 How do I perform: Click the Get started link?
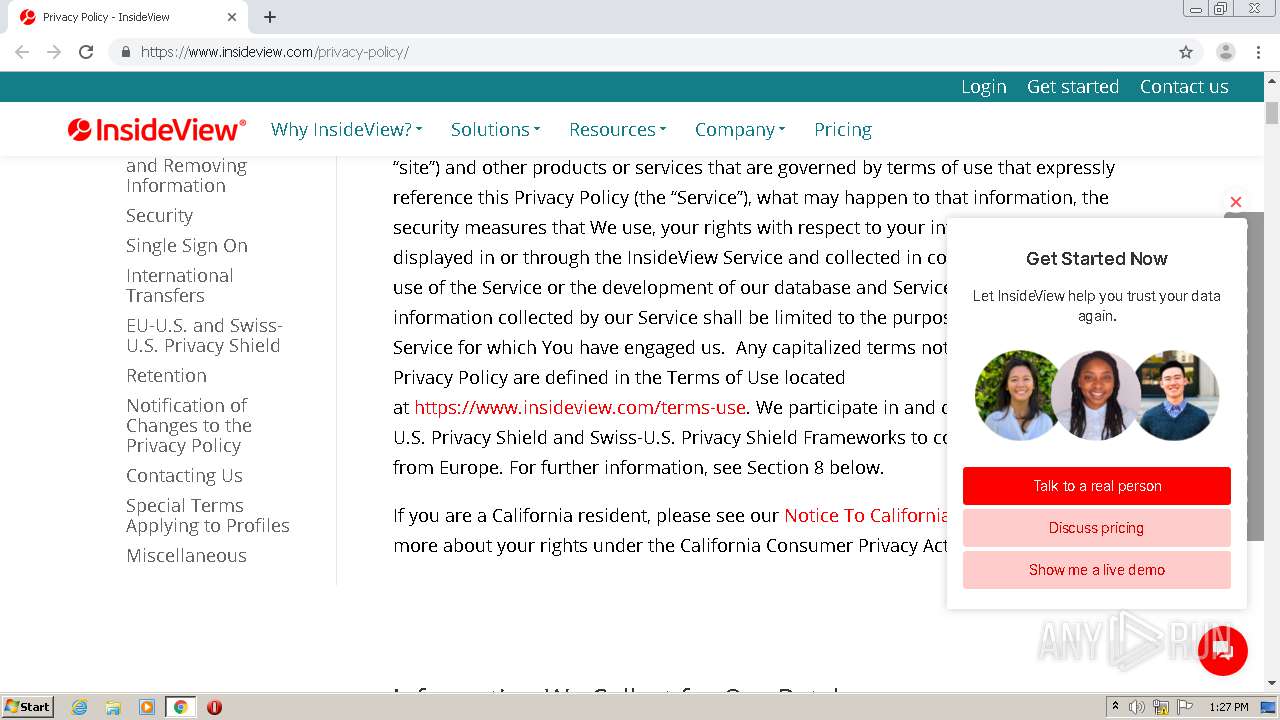click(x=1073, y=87)
